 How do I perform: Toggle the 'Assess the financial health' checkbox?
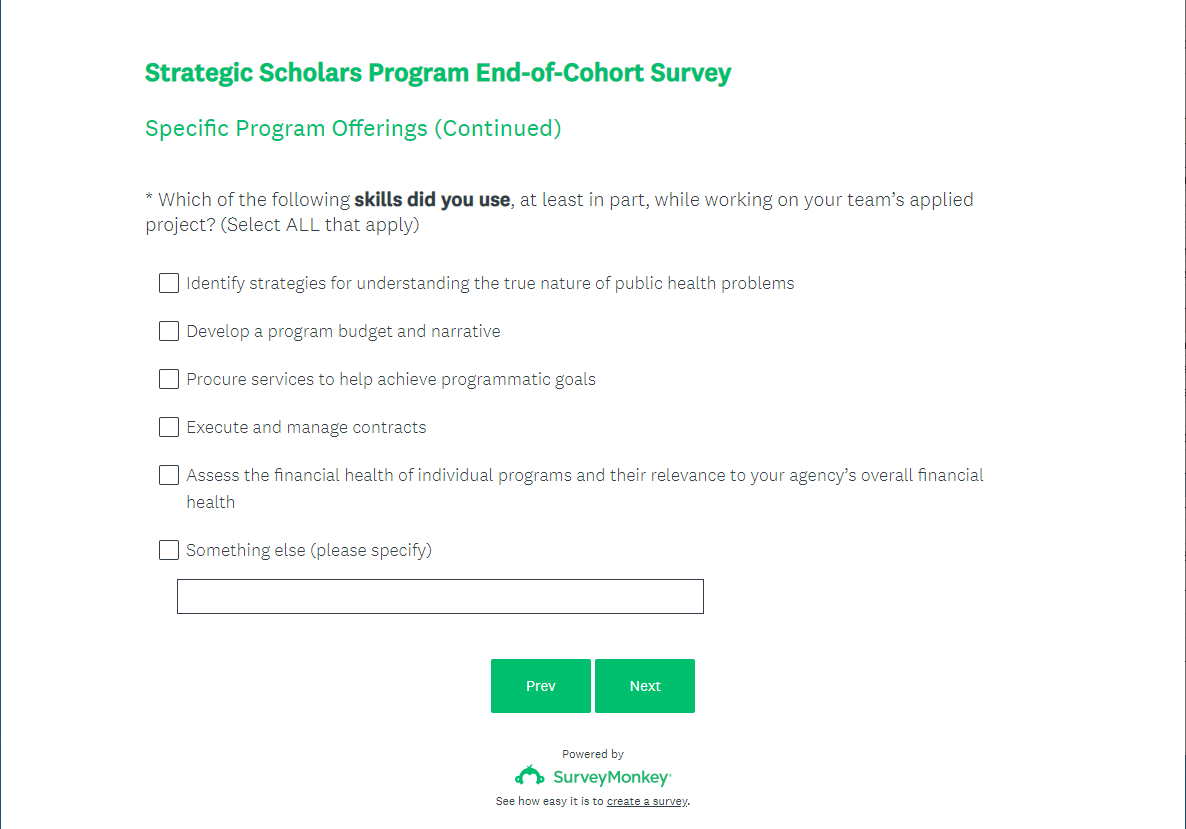[x=169, y=475]
